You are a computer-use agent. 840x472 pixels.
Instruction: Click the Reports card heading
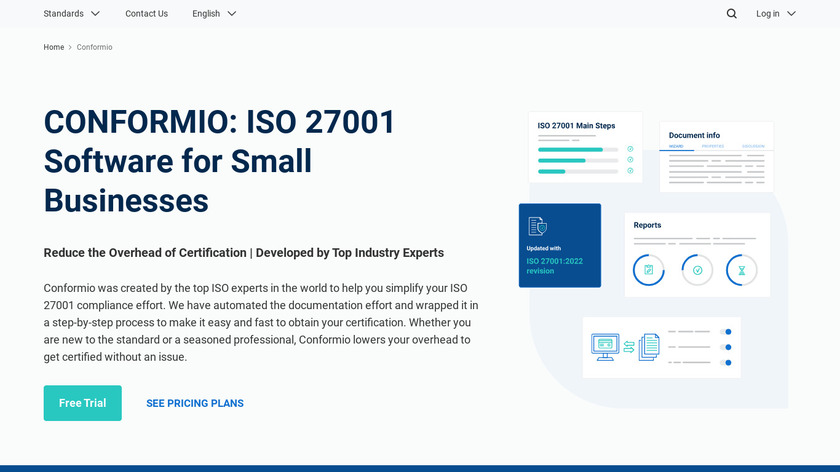point(647,225)
